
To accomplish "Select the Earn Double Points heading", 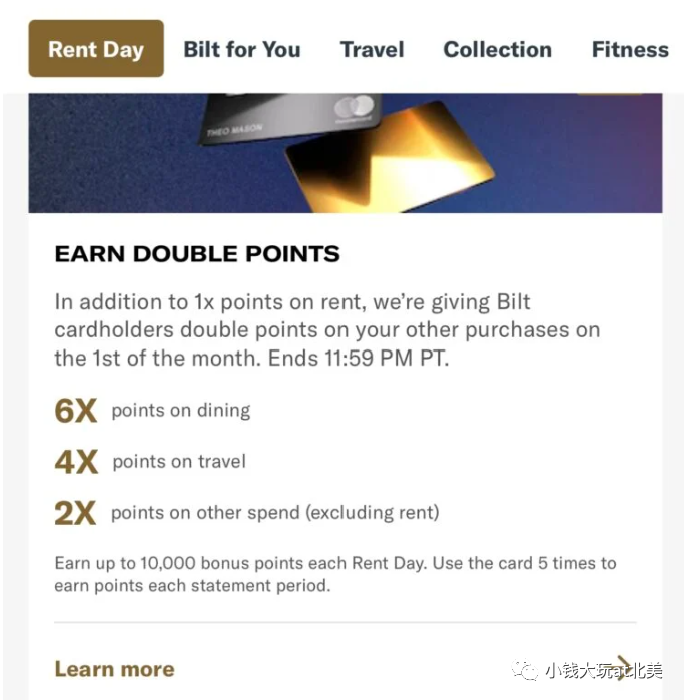I will pyautogui.click(x=197, y=254).
